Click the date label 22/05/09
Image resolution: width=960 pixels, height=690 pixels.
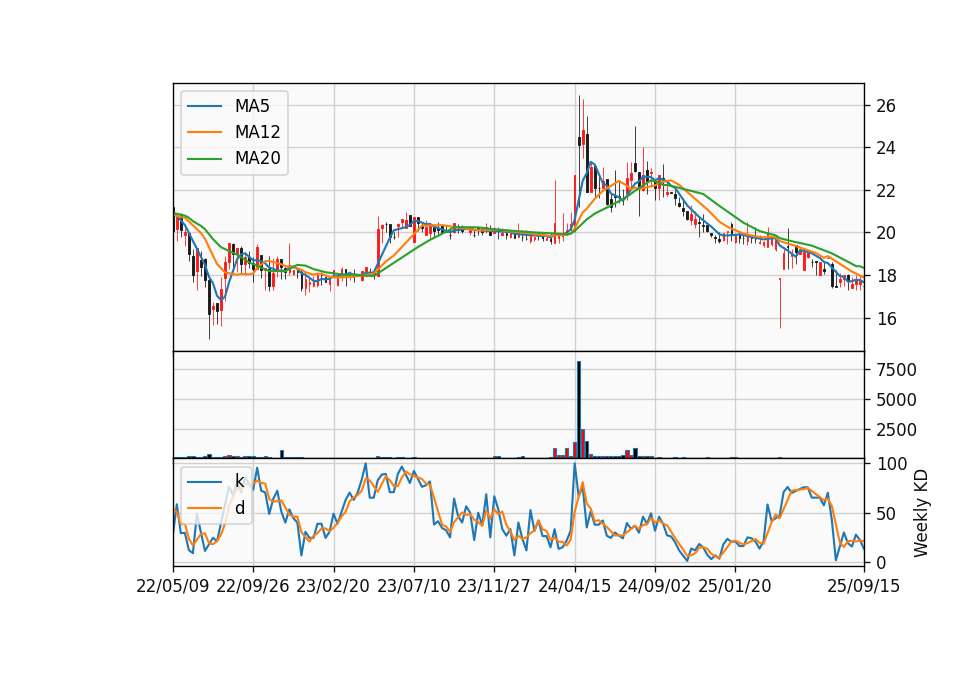(x=173, y=586)
